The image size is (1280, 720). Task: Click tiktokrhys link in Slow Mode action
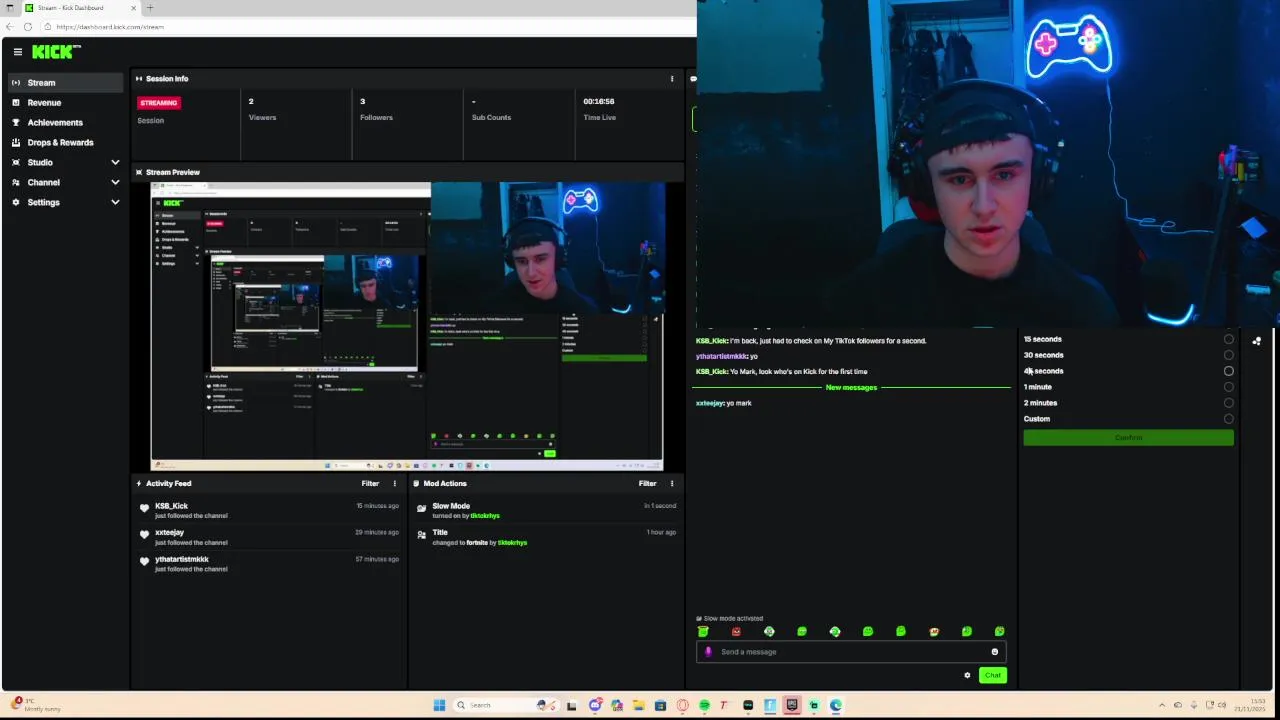[484, 516]
